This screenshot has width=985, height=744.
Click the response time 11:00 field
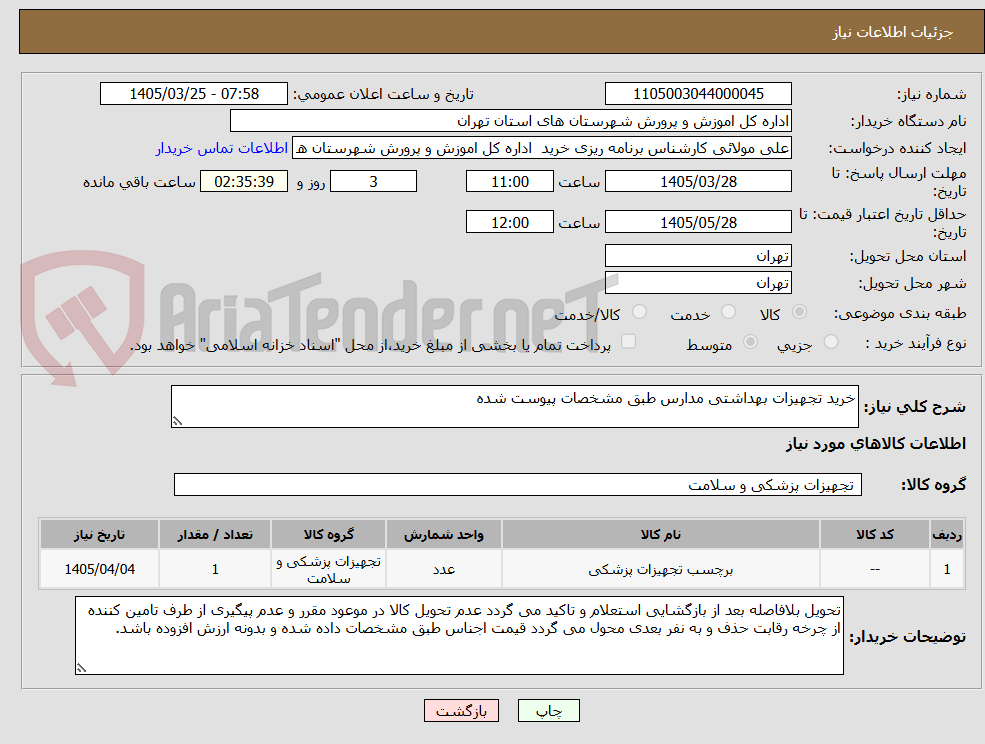point(509,182)
